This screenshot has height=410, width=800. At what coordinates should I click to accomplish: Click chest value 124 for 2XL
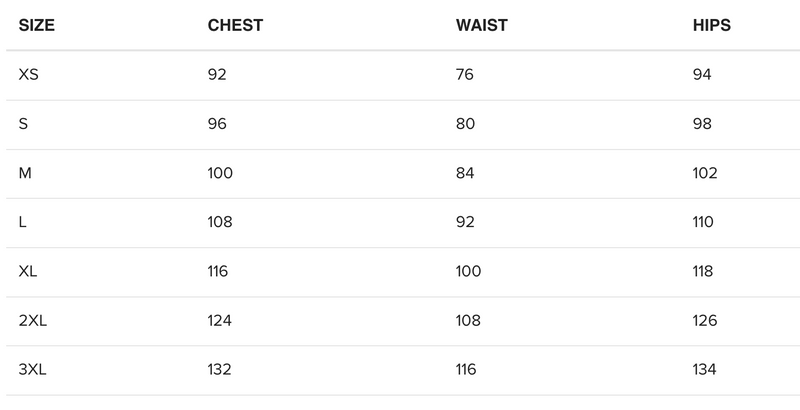coord(220,321)
